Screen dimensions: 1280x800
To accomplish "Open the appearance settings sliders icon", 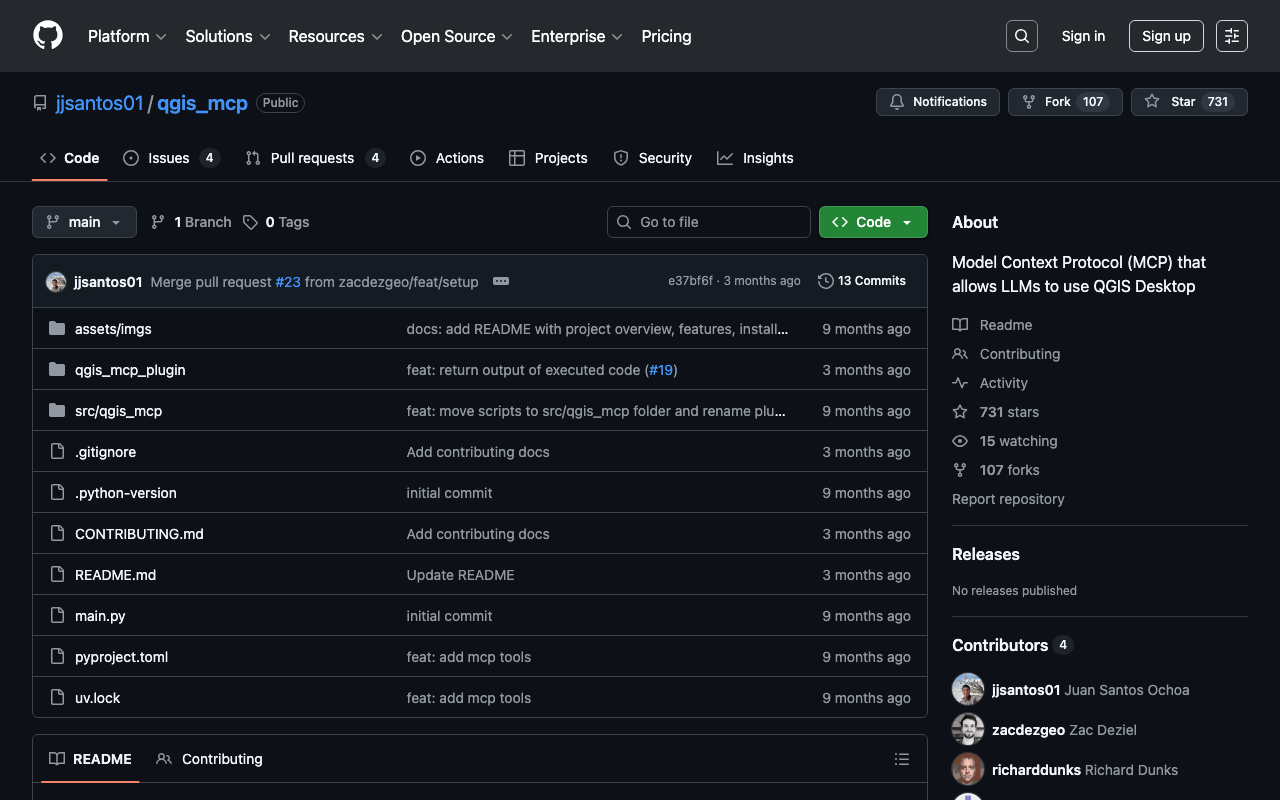I will coord(1231,36).
